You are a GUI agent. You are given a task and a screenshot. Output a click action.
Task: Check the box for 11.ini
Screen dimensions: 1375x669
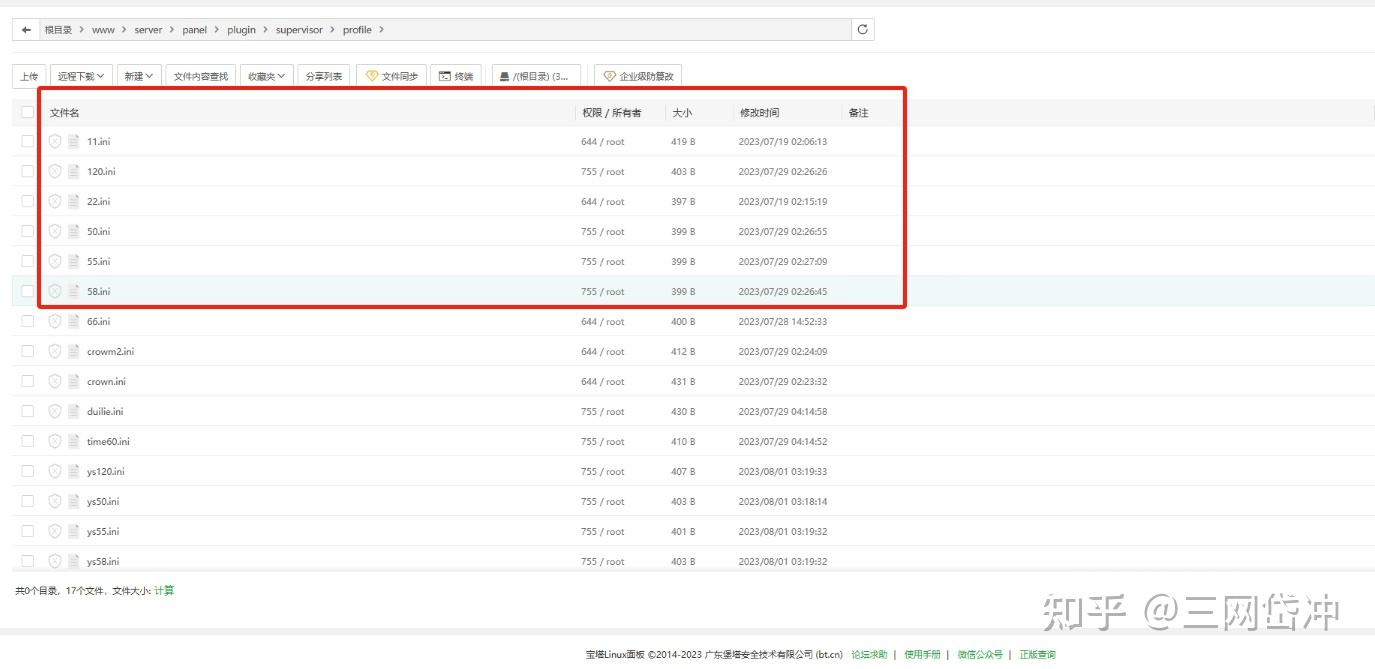point(28,142)
